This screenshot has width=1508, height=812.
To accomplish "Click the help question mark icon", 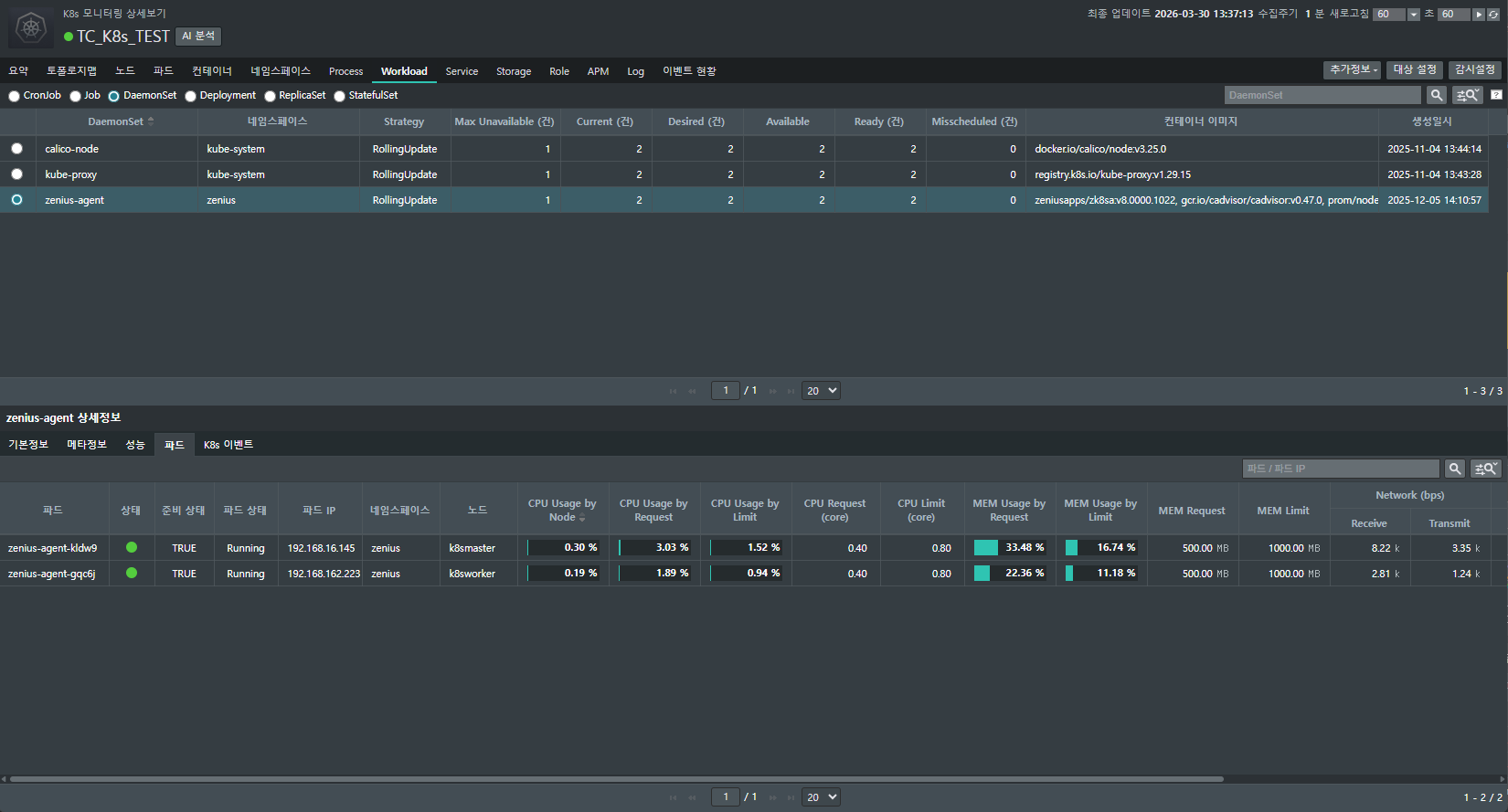I will point(1496,95).
